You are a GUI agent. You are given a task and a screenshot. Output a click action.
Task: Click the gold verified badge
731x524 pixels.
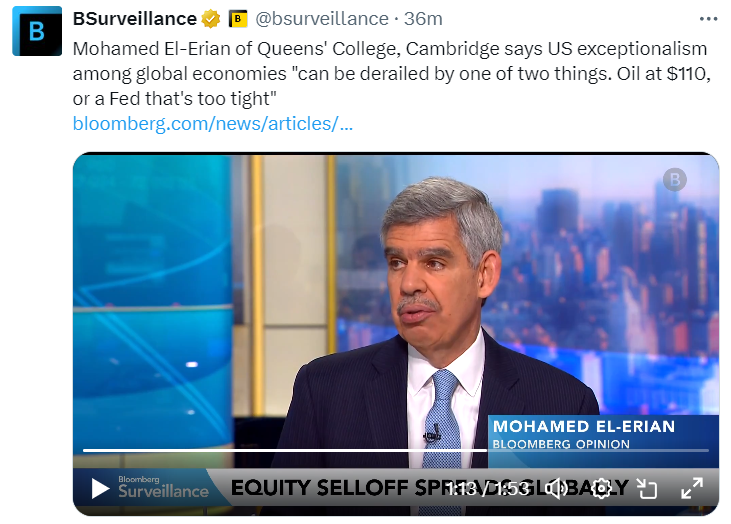[211, 19]
